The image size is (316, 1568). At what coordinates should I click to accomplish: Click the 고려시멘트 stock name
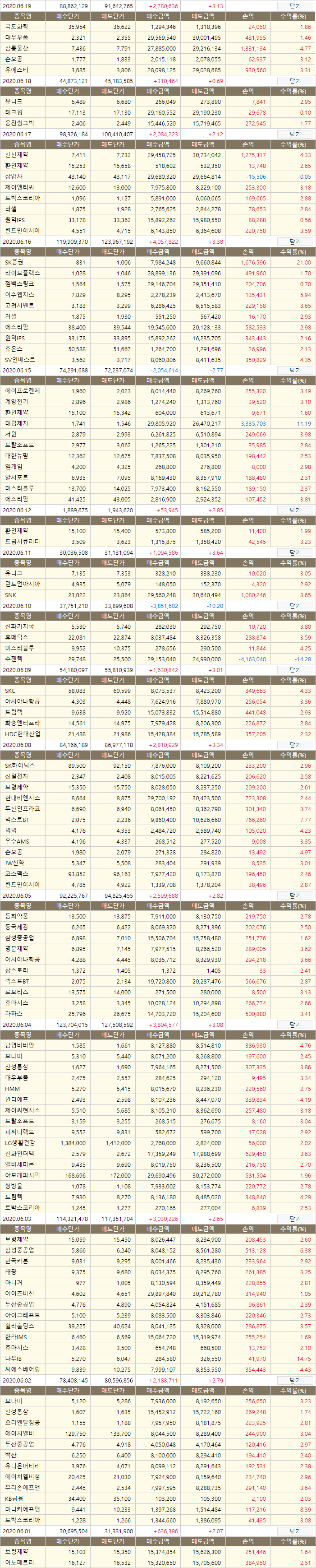pyautogui.click(x=19, y=306)
